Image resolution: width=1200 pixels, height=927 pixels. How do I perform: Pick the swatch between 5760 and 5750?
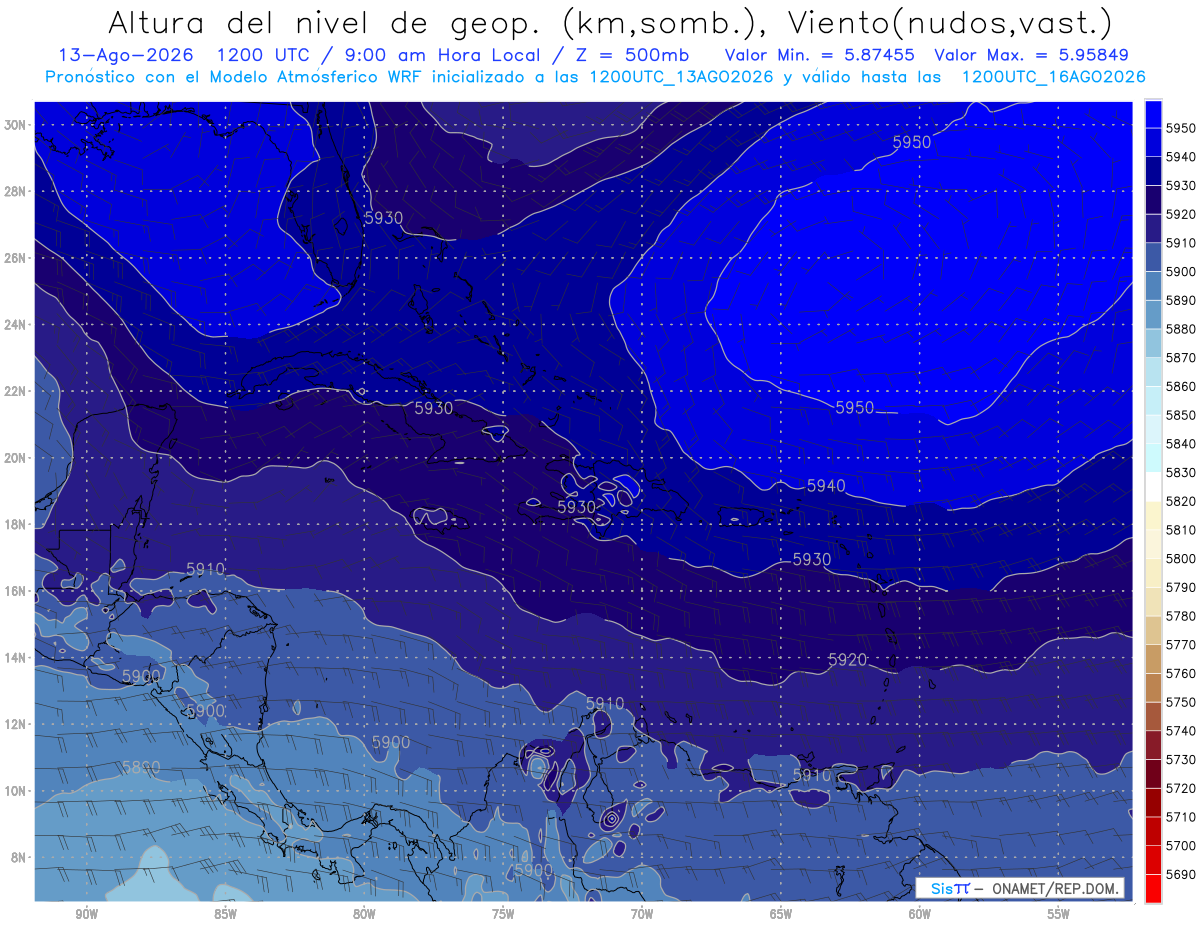[x=1153, y=687]
